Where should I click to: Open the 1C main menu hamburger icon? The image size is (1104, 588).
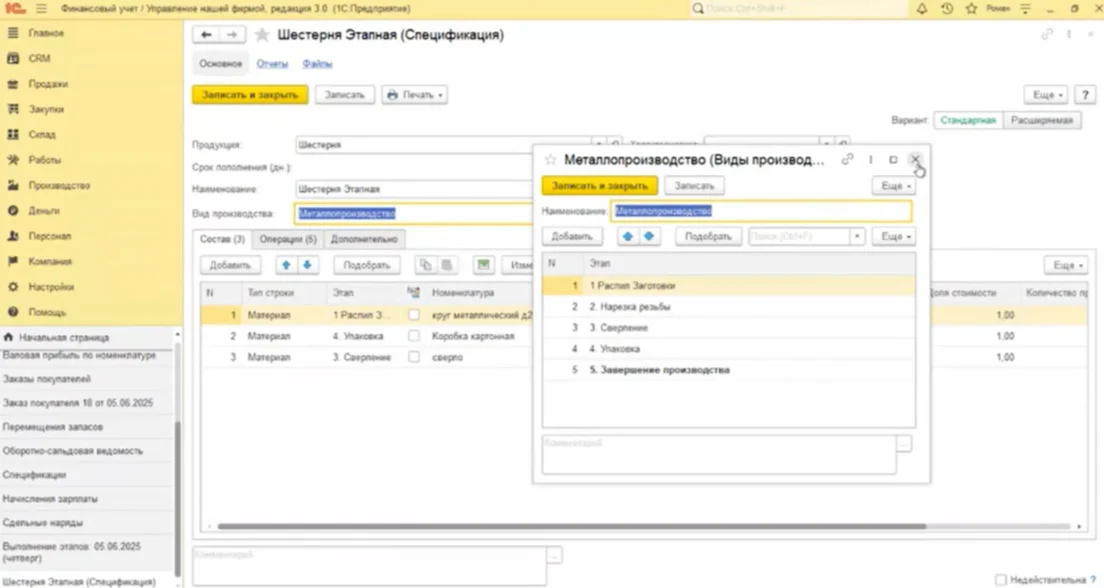pyautogui.click(x=41, y=8)
